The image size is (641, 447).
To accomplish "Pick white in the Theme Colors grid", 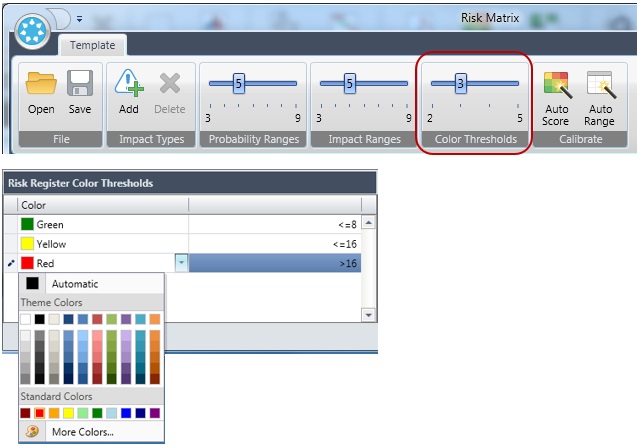I will click(26, 320).
